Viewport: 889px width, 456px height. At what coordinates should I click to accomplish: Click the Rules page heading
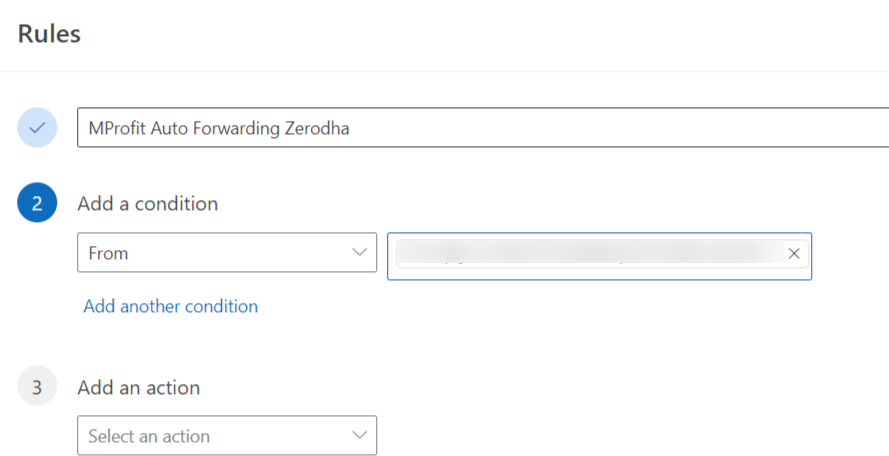49,33
